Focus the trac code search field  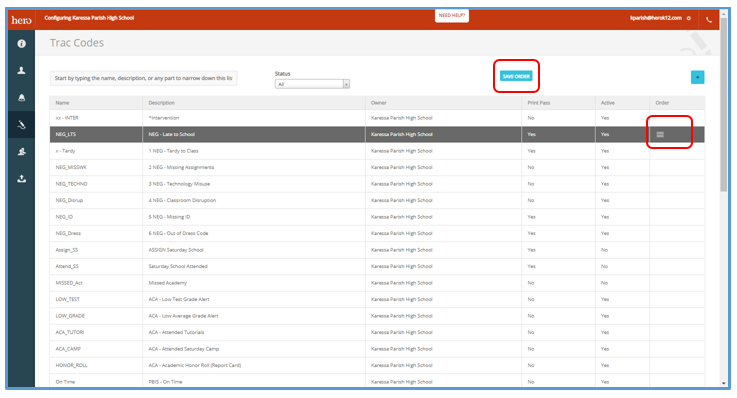(x=143, y=78)
